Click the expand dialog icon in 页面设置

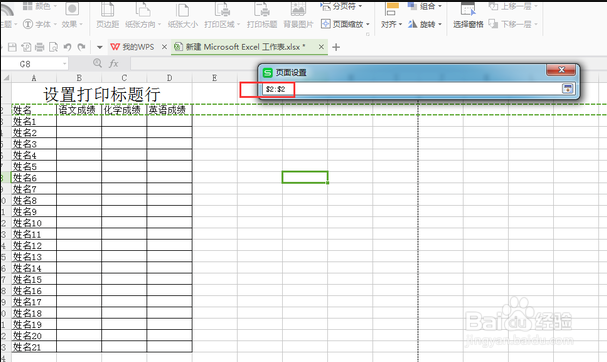568,89
